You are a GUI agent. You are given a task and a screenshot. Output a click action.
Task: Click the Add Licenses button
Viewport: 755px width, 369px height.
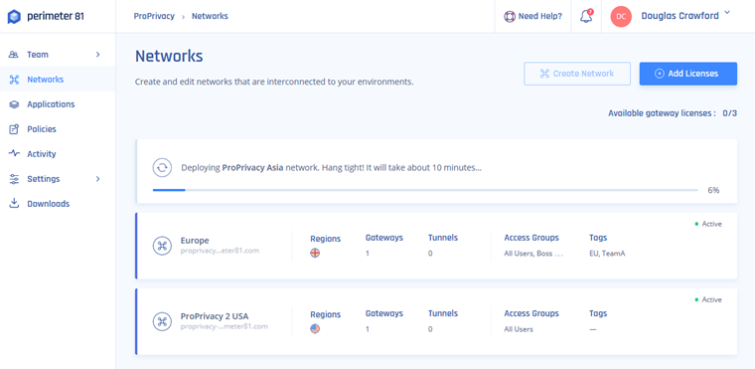[x=688, y=74]
